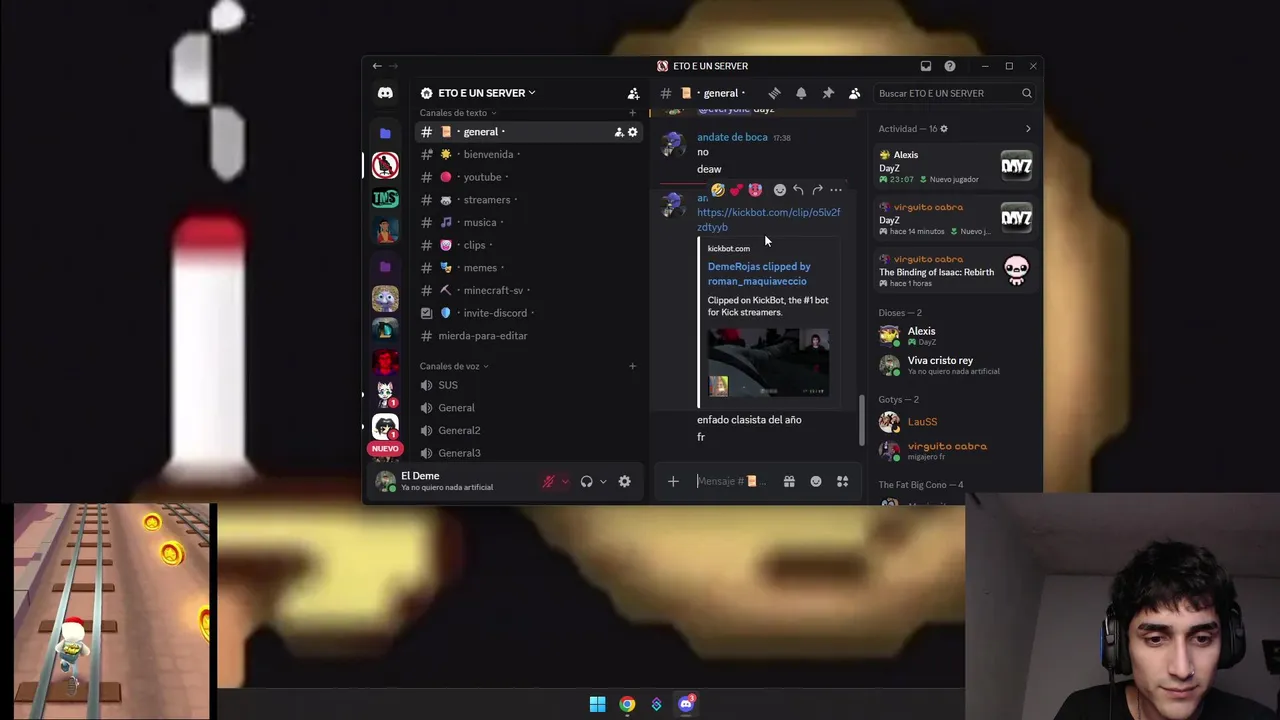1280x720 pixels.
Task: Select the streamers channel
Action: pyautogui.click(x=528, y=200)
